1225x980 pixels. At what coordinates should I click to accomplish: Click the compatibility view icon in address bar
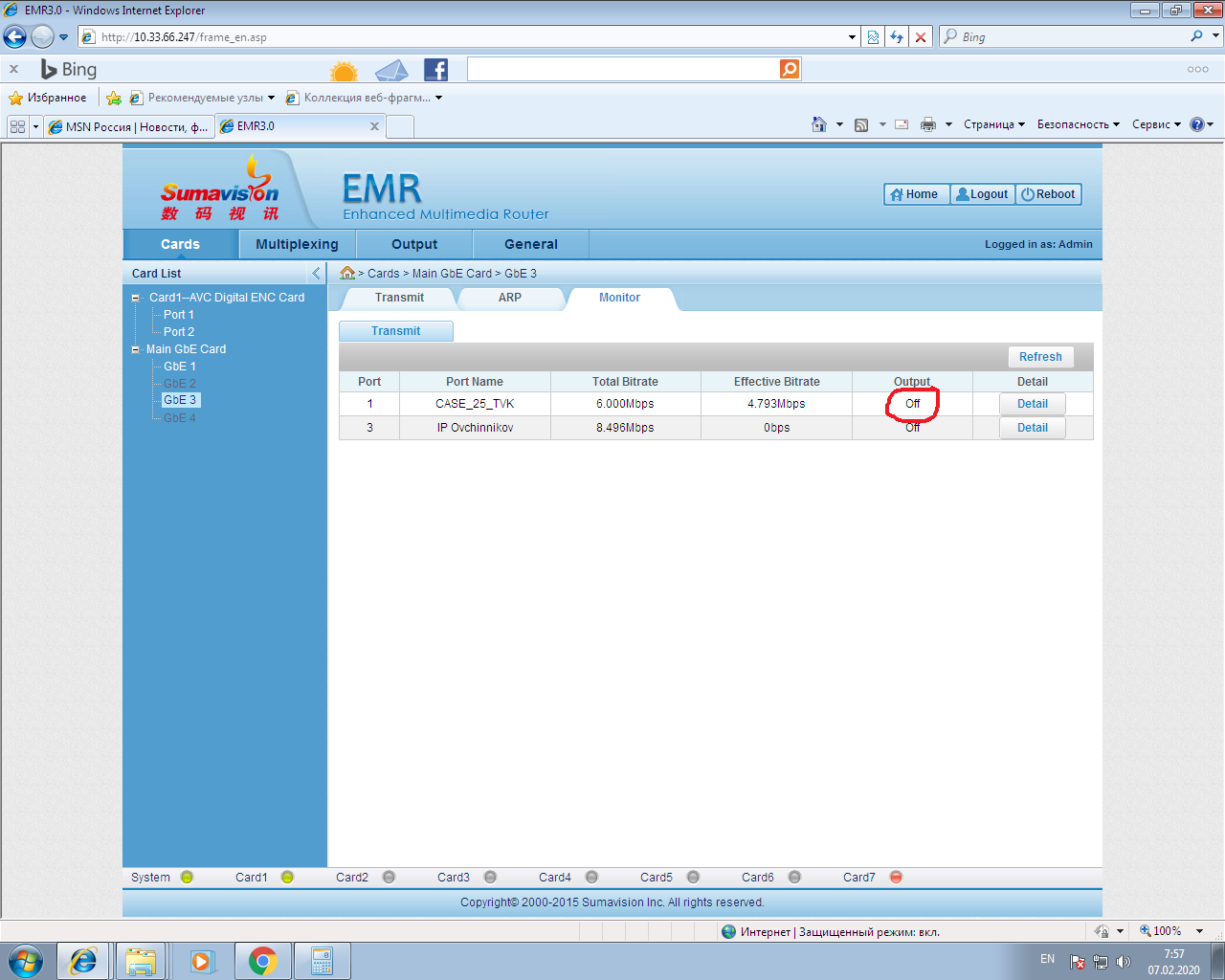pos(873,37)
